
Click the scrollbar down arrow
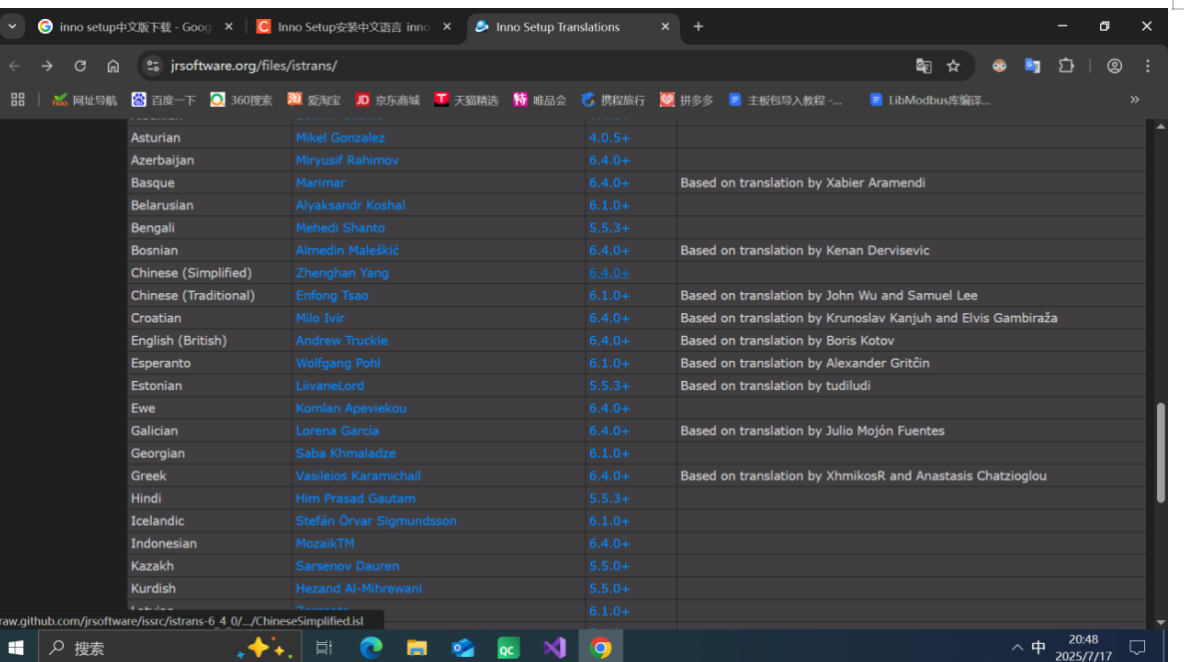(1161, 623)
